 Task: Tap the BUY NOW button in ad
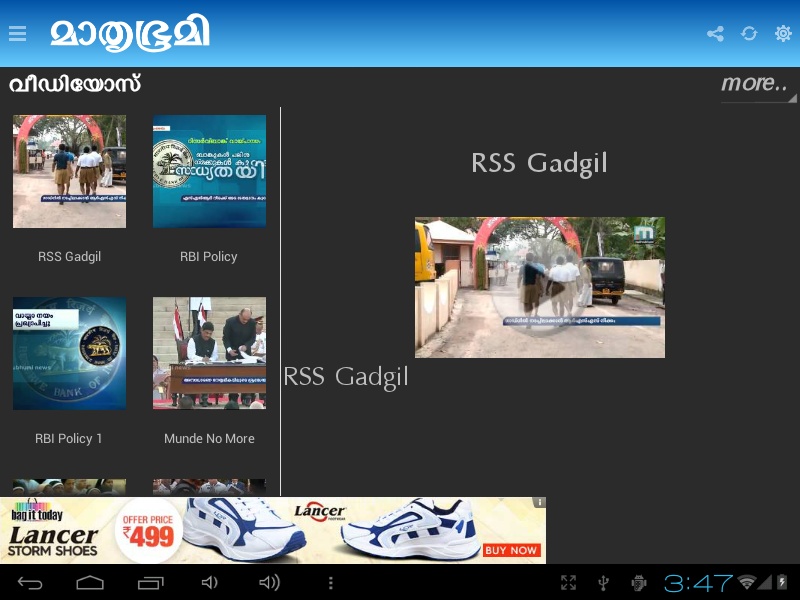[511, 551]
